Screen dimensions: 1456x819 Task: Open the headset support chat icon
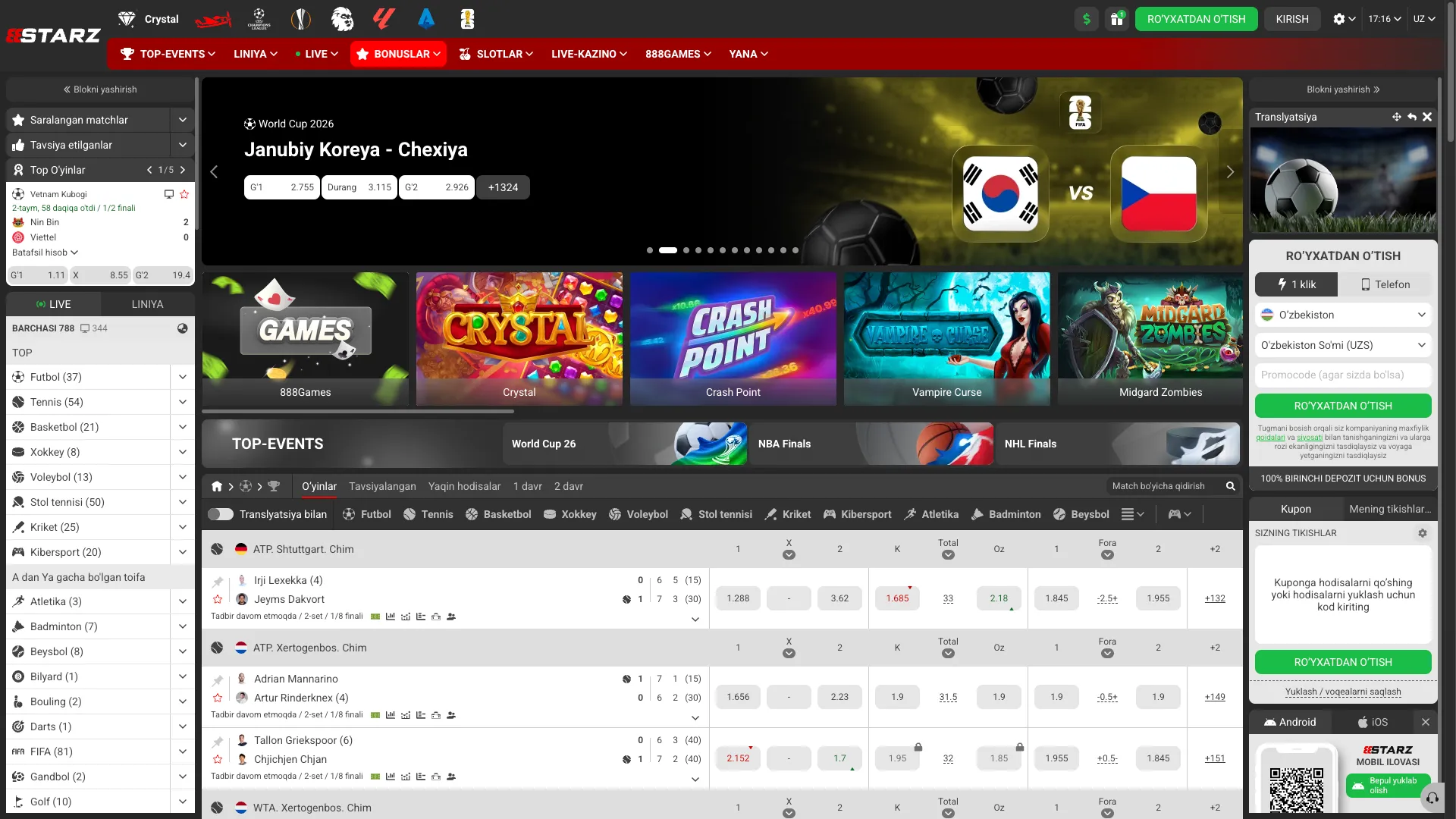click(x=1432, y=798)
